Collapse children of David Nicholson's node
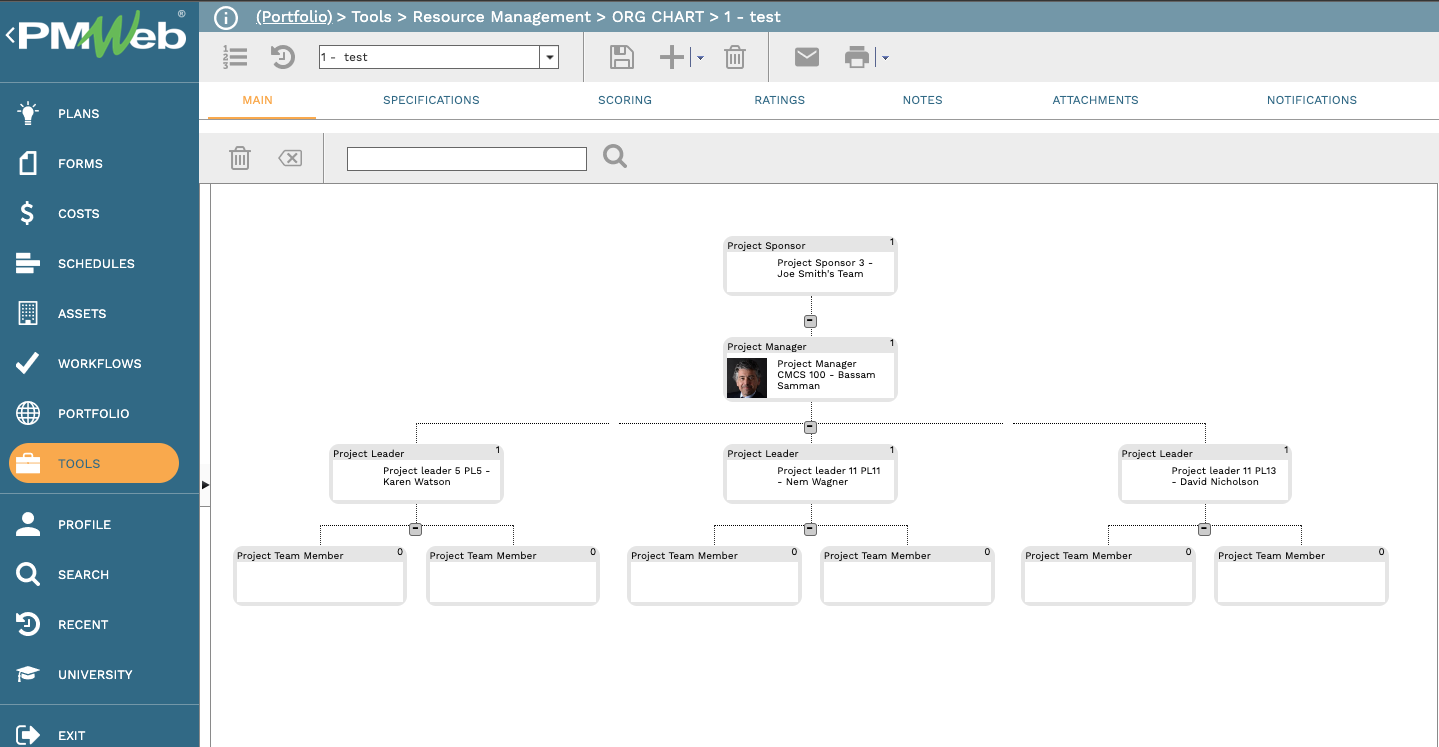This screenshot has height=747, width=1439. (1204, 529)
